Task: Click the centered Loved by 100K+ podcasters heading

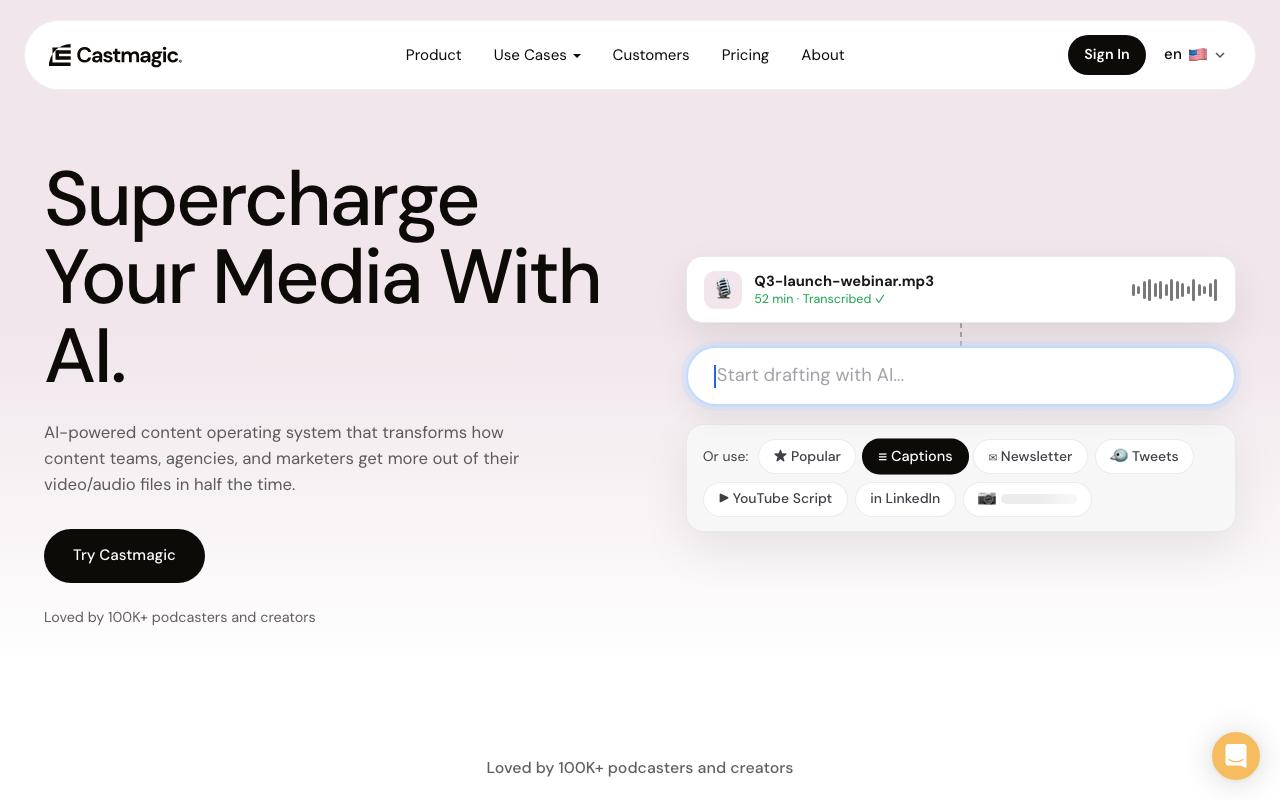Action: (x=640, y=768)
